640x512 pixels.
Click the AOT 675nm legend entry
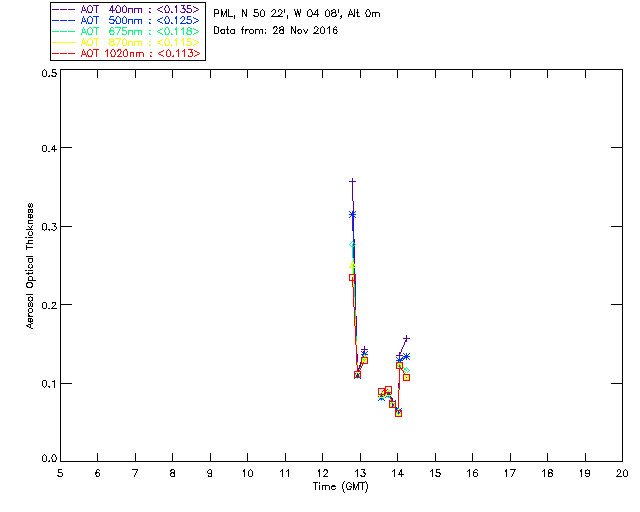127,31
